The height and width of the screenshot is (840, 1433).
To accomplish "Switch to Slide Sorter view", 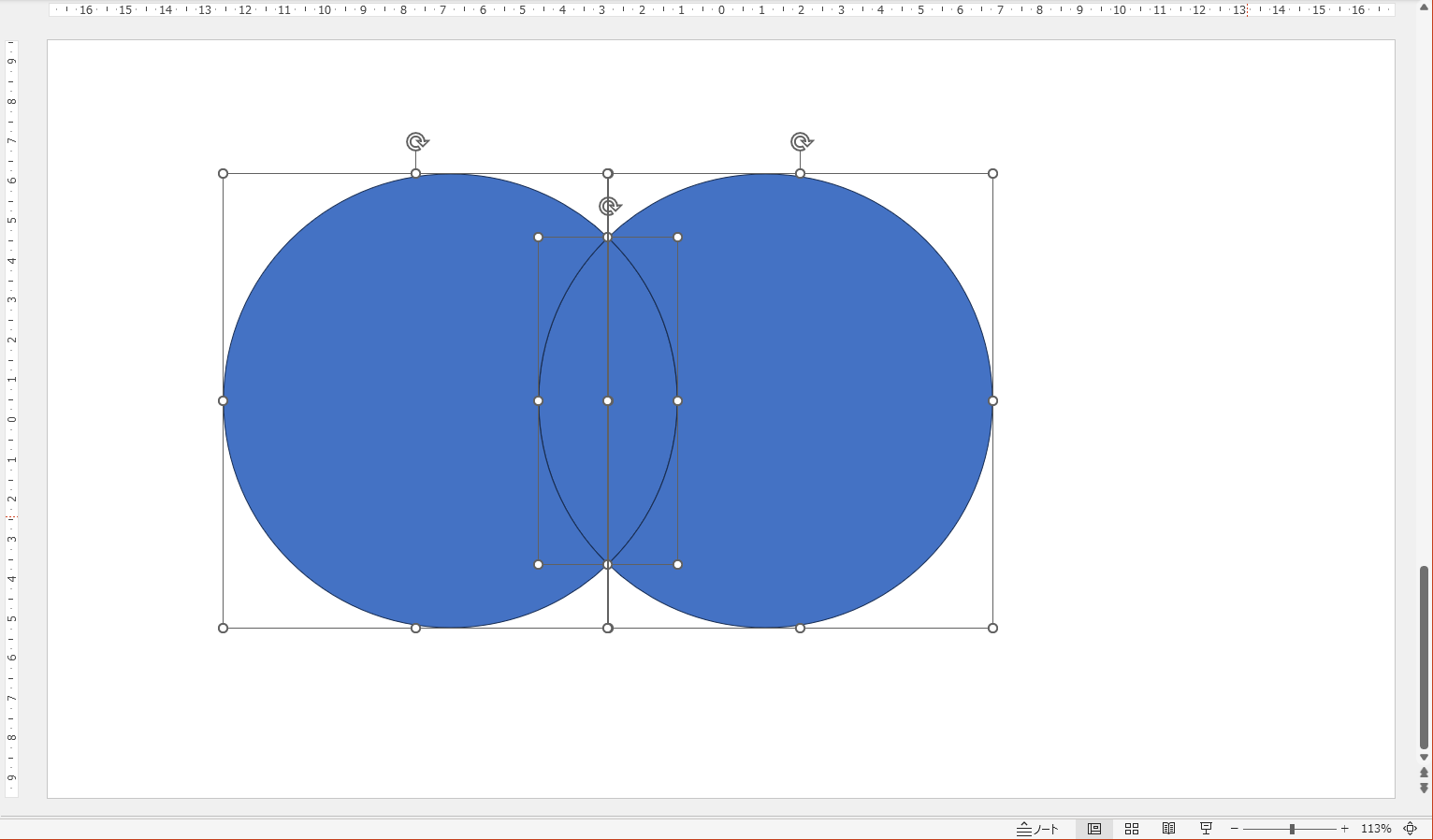I will (1132, 829).
